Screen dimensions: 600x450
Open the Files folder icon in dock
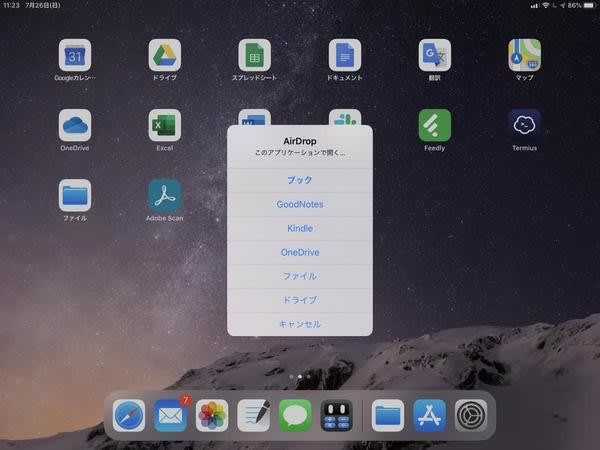(x=388, y=416)
